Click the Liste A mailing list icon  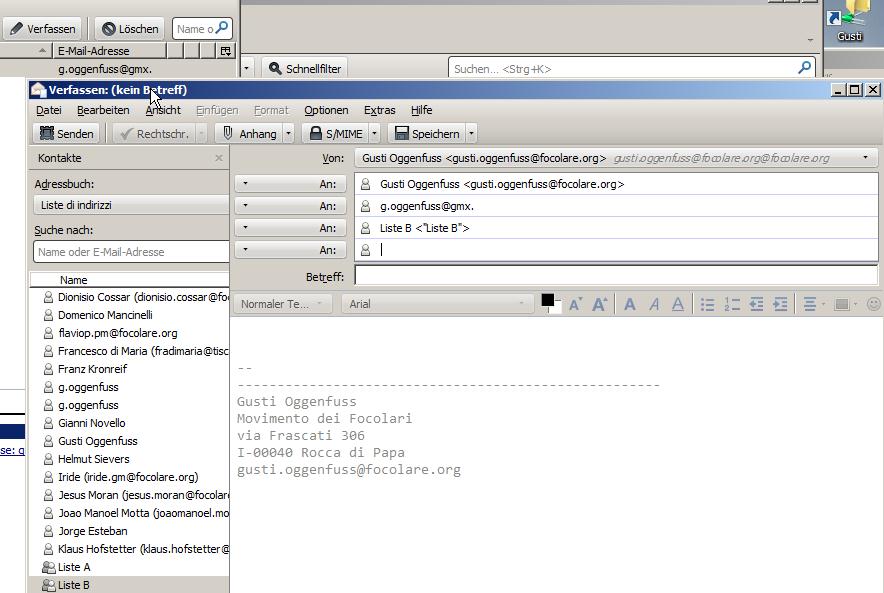[48, 567]
